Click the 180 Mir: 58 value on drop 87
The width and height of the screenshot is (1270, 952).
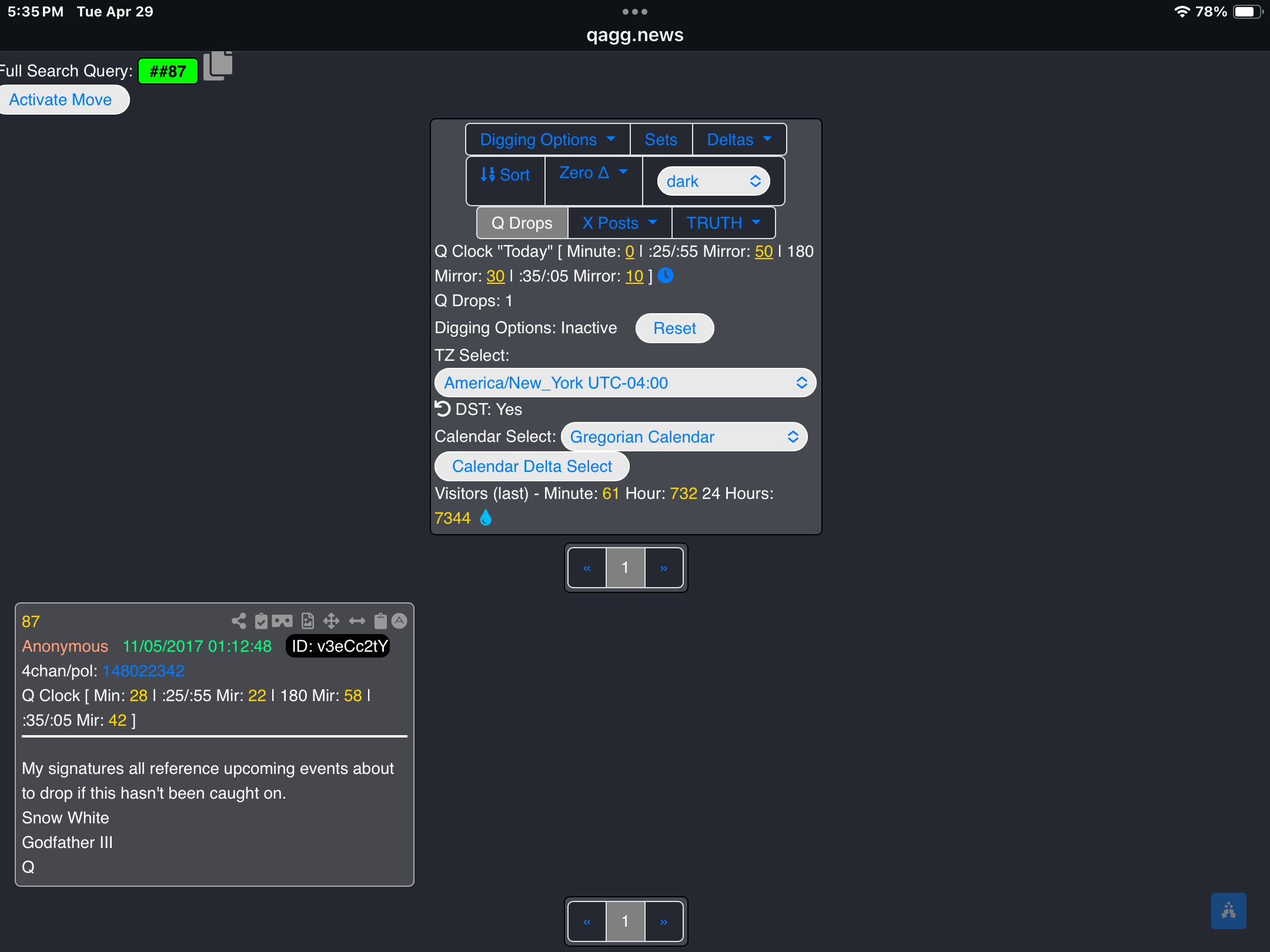point(353,696)
